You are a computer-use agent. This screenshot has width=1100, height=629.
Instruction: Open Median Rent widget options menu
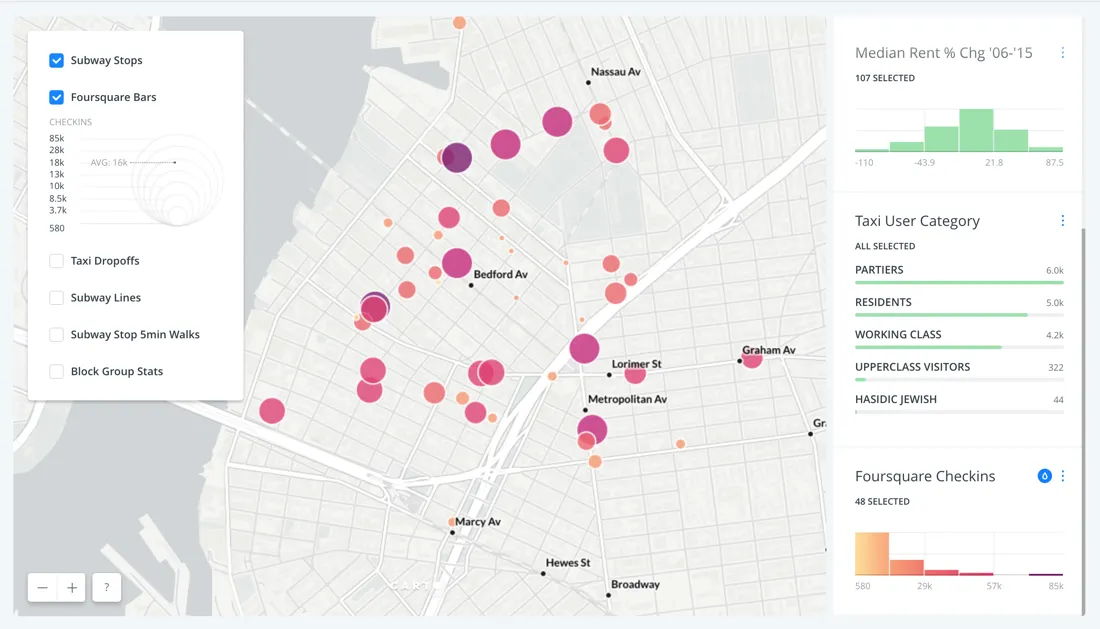coord(1062,53)
